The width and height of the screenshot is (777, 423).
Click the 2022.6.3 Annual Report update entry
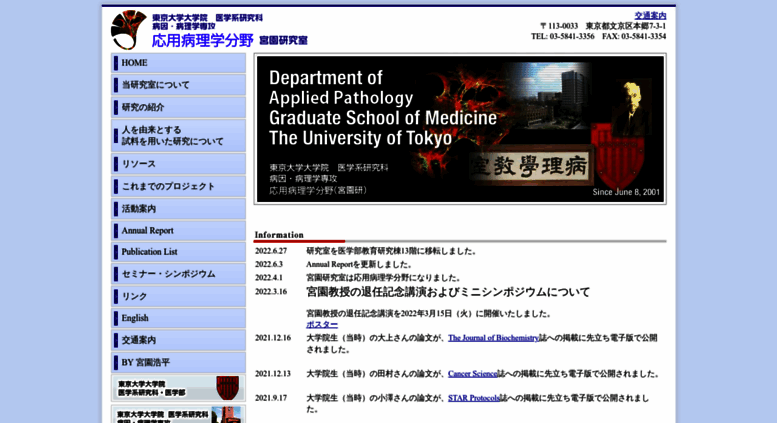tap(359, 264)
